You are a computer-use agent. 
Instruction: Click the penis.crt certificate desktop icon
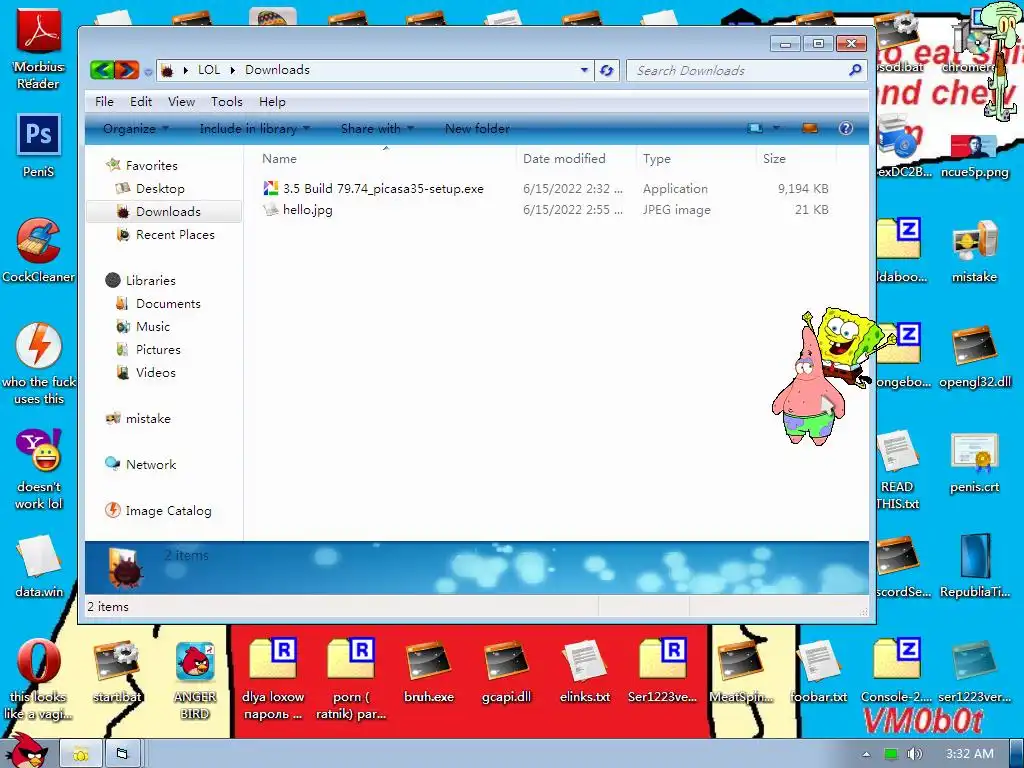pos(974,461)
